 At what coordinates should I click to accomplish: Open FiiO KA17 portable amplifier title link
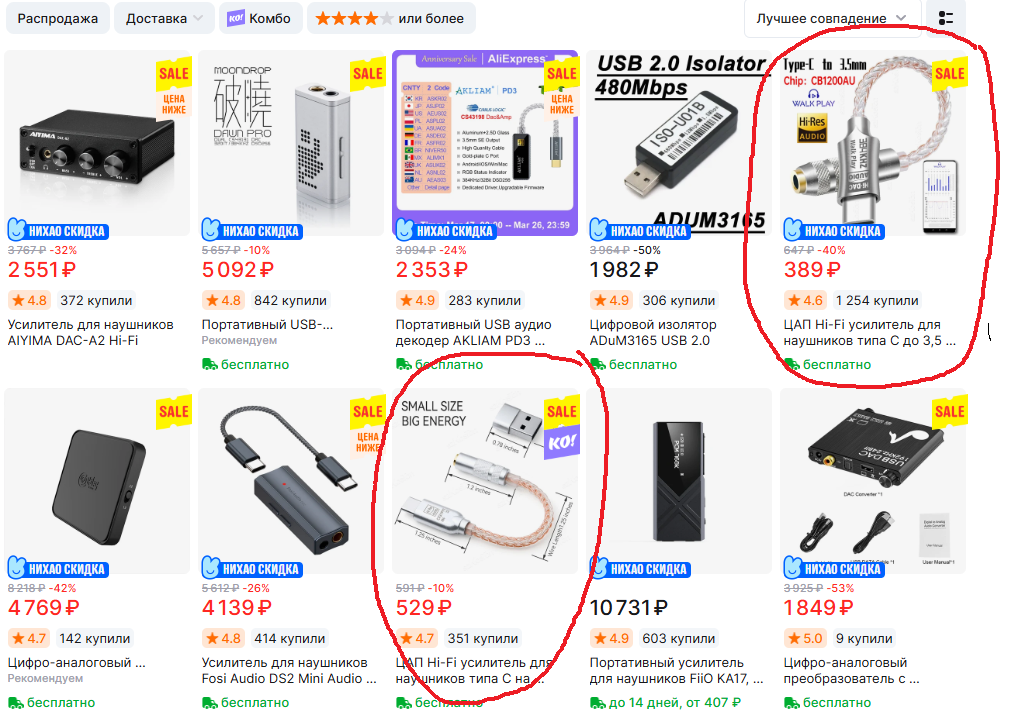[677, 671]
